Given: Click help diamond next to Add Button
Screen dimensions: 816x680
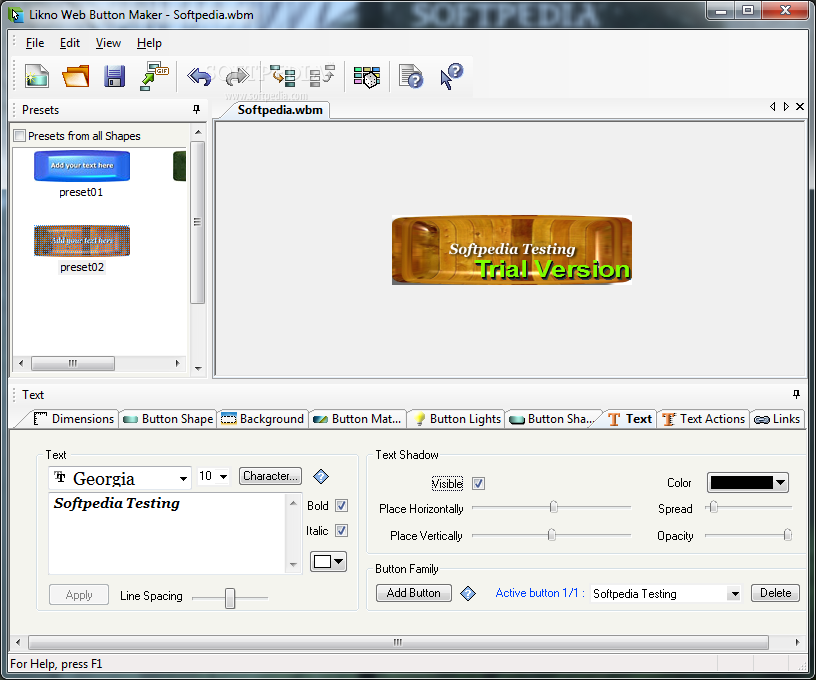Looking at the screenshot, I should point(468,593).
